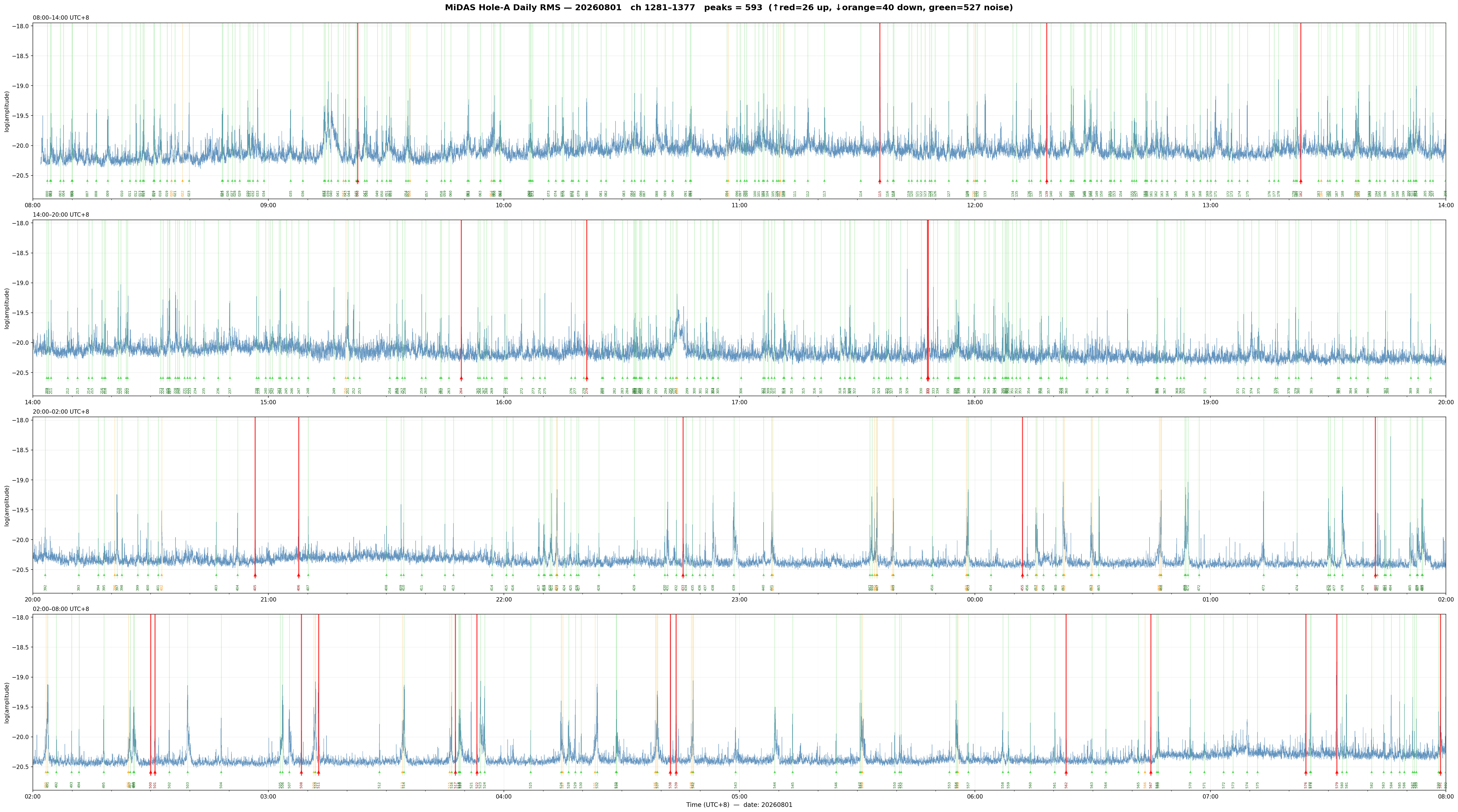
Task: Click the 01:00 time tick label
Action: coord(1210,599)
